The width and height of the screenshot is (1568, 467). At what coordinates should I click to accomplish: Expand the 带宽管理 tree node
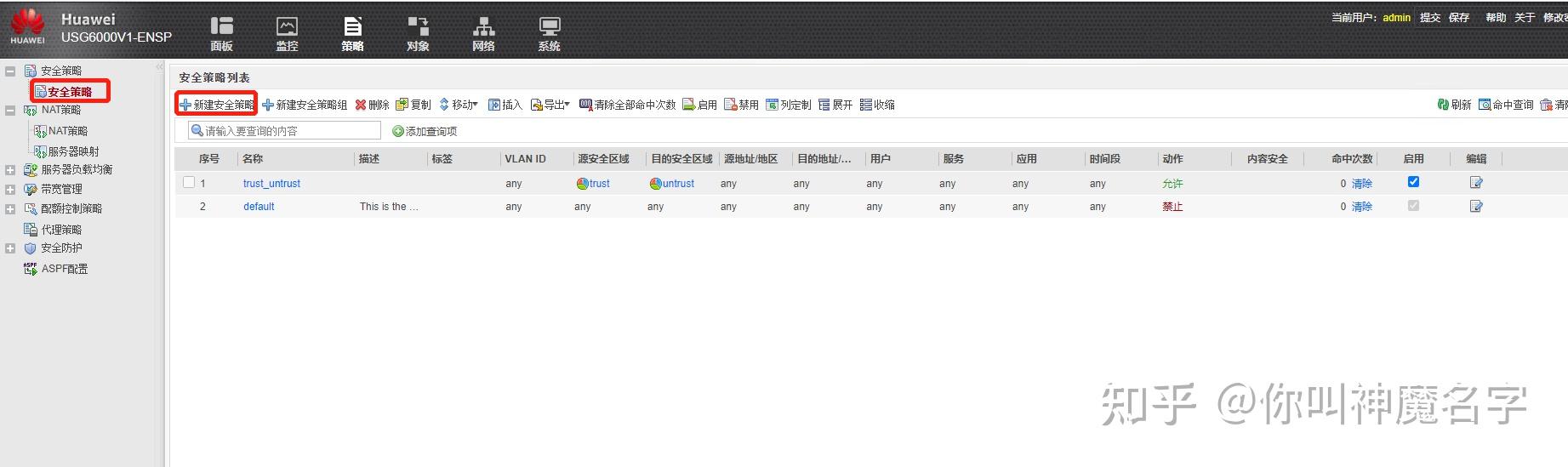pyautogui.click(x=10, y=189)
